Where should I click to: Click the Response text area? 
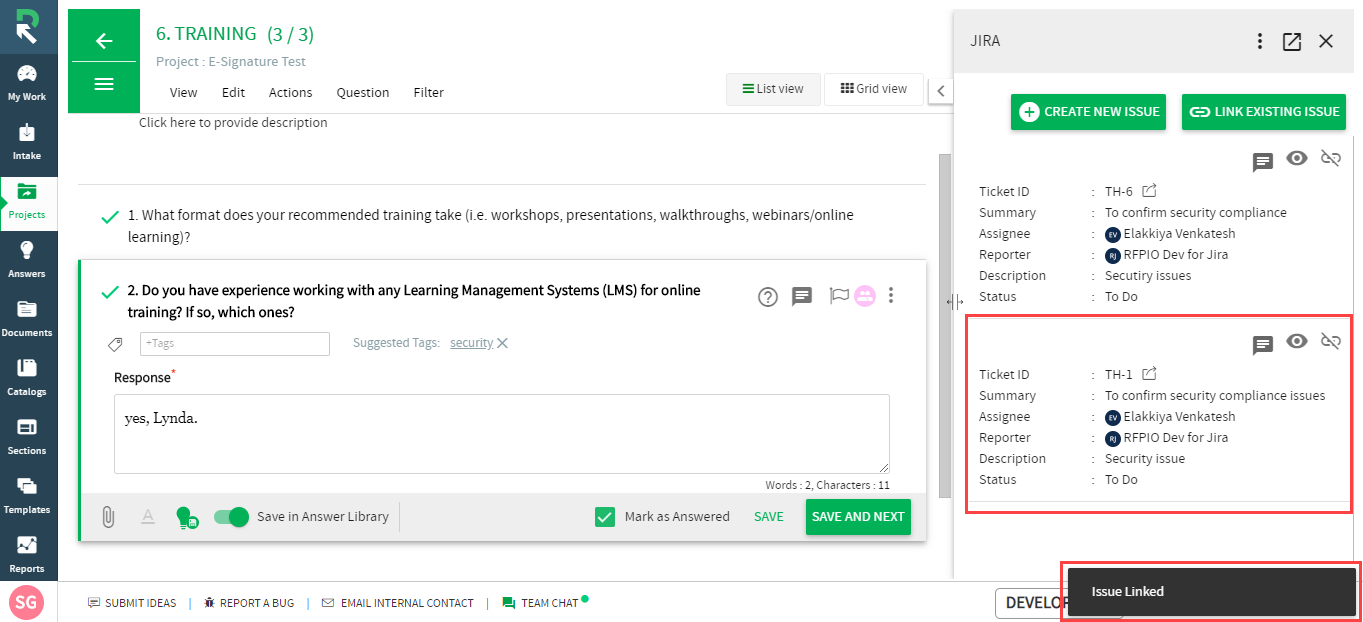[502, 434]
